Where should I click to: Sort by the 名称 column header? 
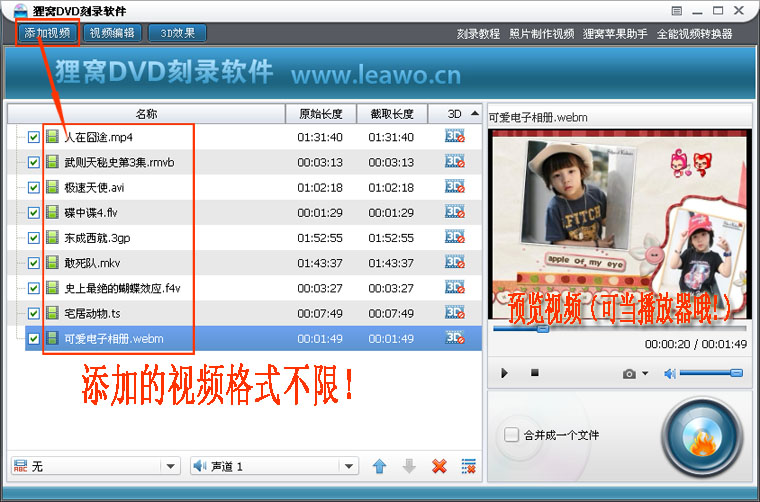coord(146,114)
